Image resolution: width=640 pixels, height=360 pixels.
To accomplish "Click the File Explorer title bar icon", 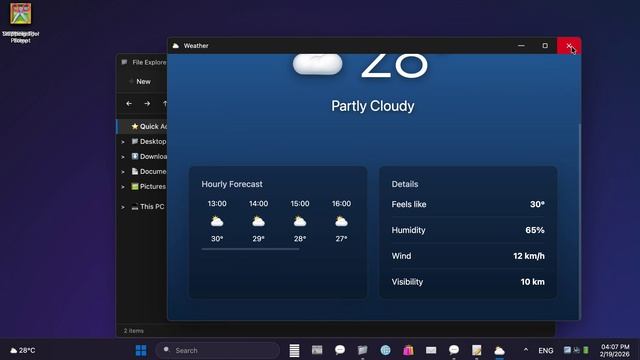I will coord(124,62).
